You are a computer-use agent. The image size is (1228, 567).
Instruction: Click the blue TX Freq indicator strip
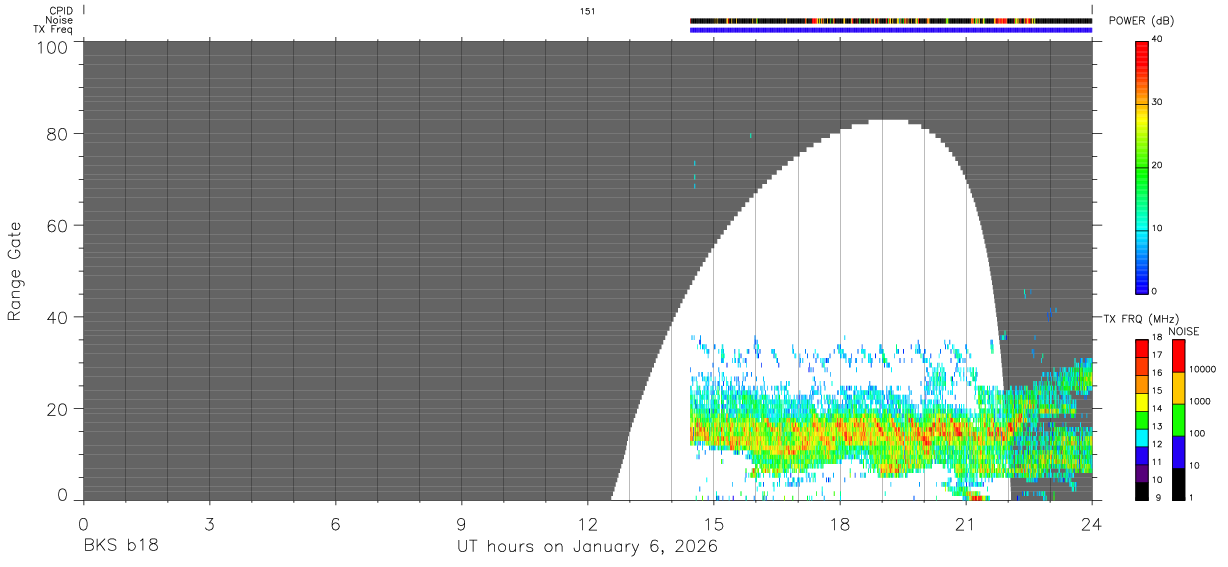(x=891, y=30)
